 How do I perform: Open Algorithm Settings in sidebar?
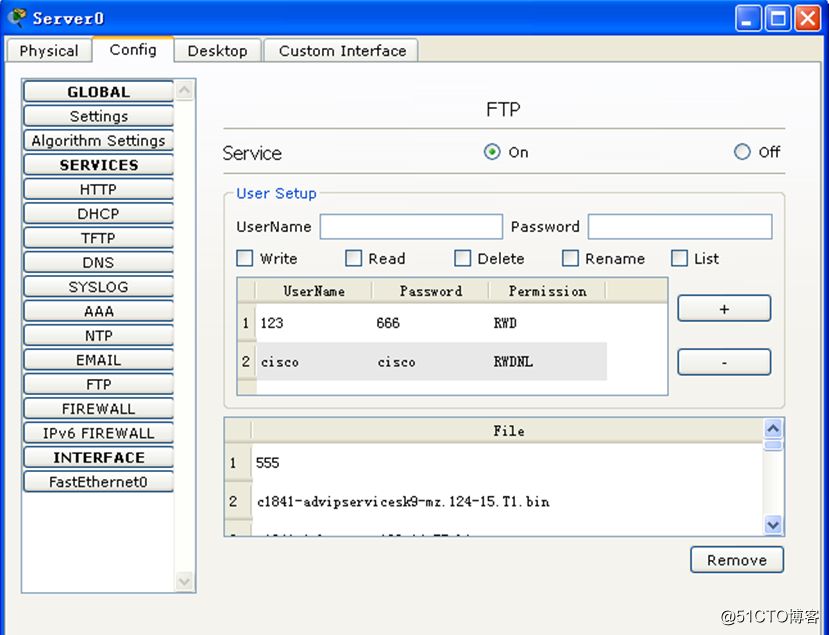click(98, 140)
